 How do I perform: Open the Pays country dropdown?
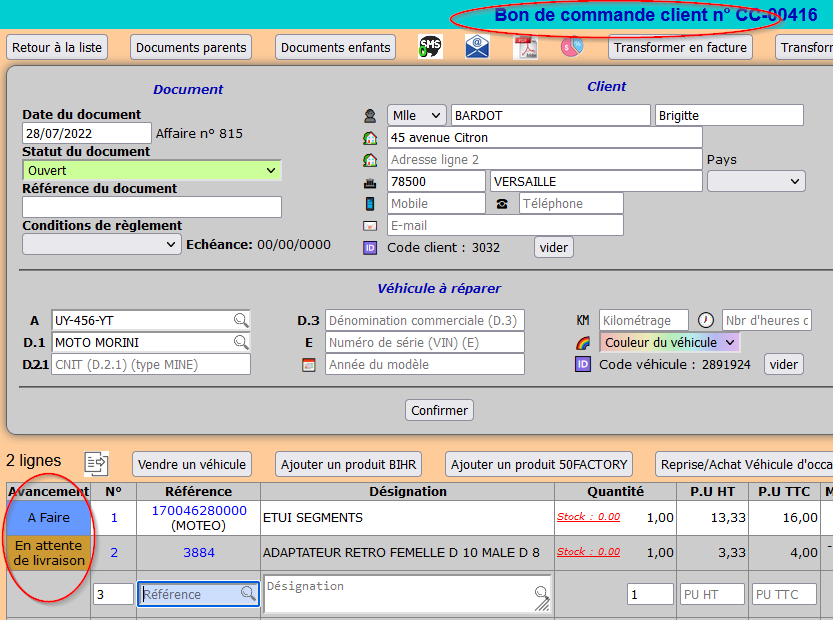pos(755,181)
